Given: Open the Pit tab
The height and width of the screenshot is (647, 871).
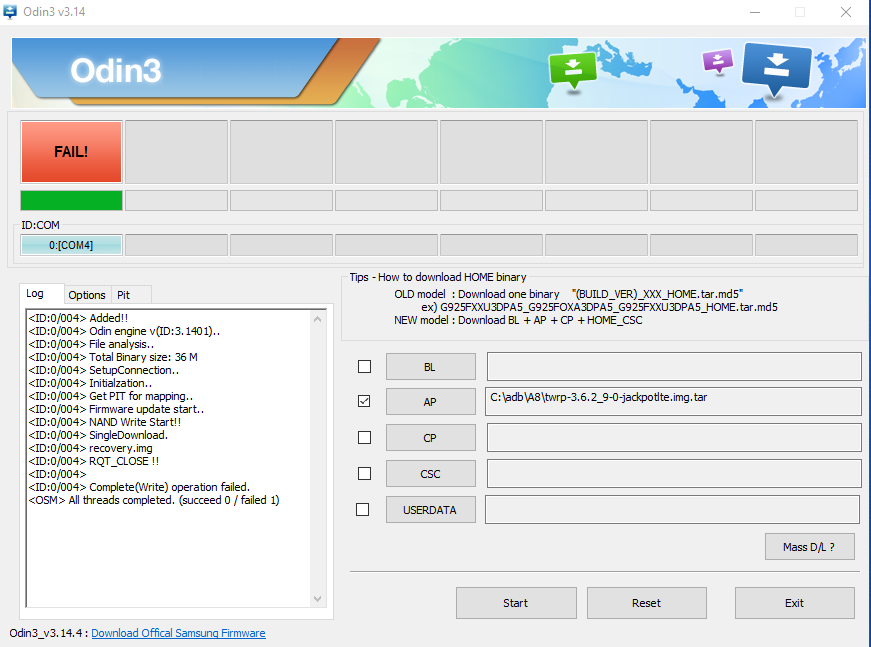Looking at the screenshot, I should [x=124, y=295].
